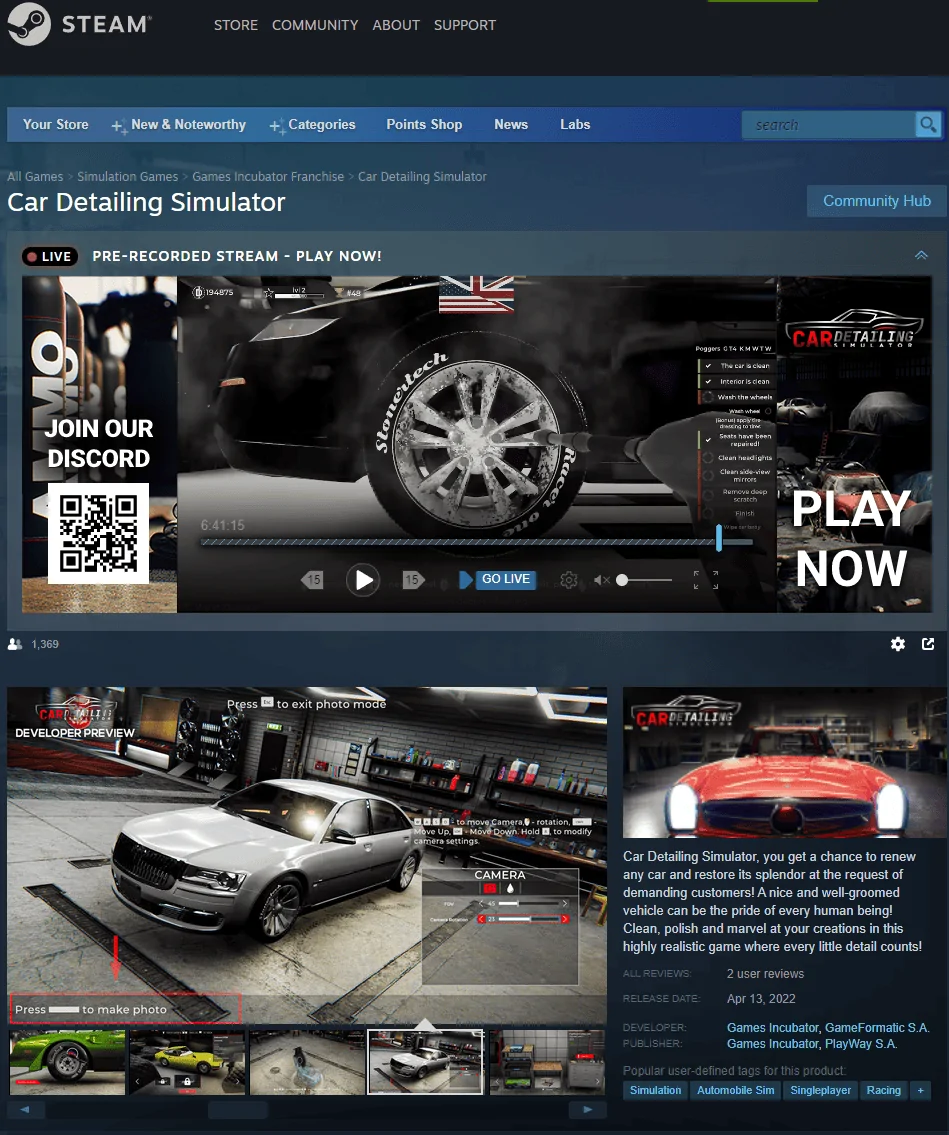Viewport: 949px width, 1135px height.
Task: Unmute the stream volume speaker icon
Action: click(x=602, y=580)
